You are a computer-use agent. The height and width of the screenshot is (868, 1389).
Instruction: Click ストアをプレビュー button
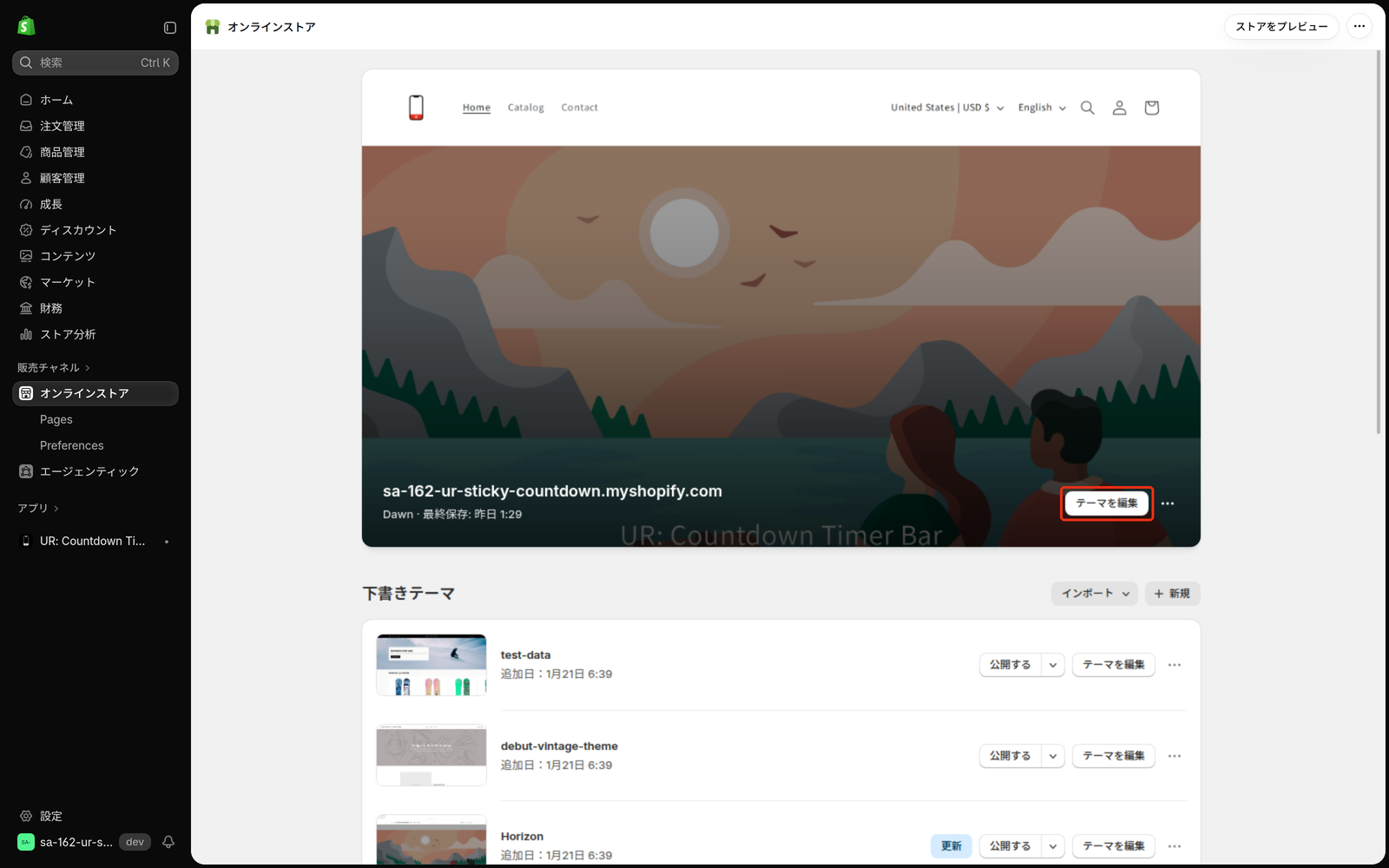[1281, 27]
